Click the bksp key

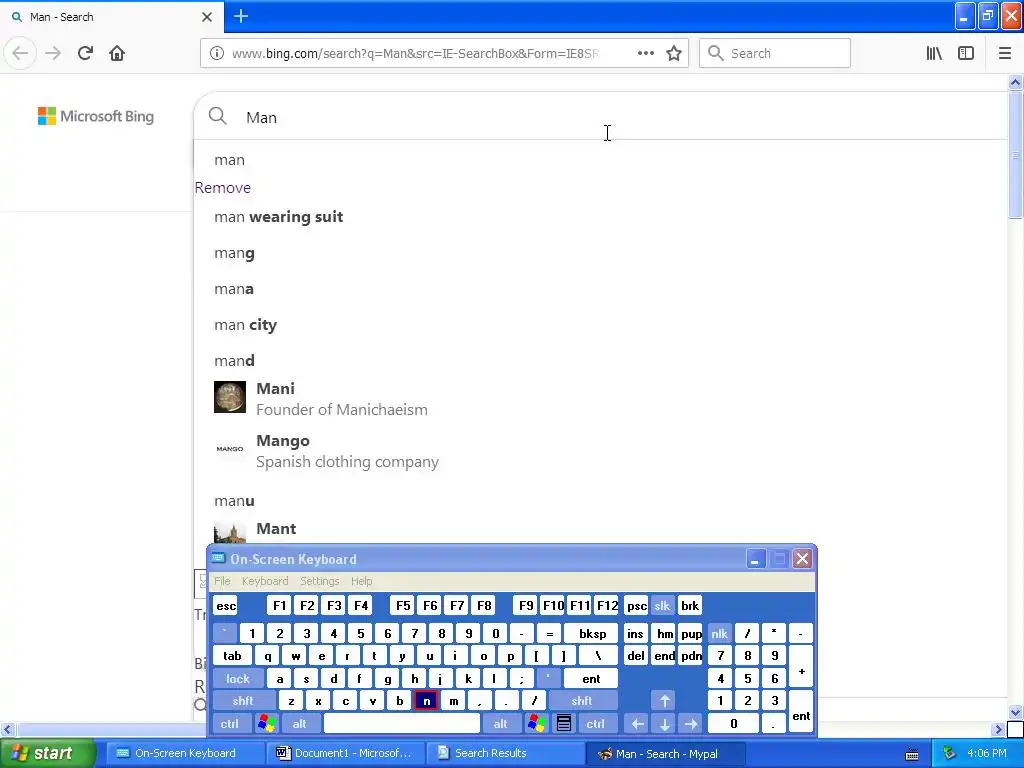pyautogui.click(x=592, y=633)
